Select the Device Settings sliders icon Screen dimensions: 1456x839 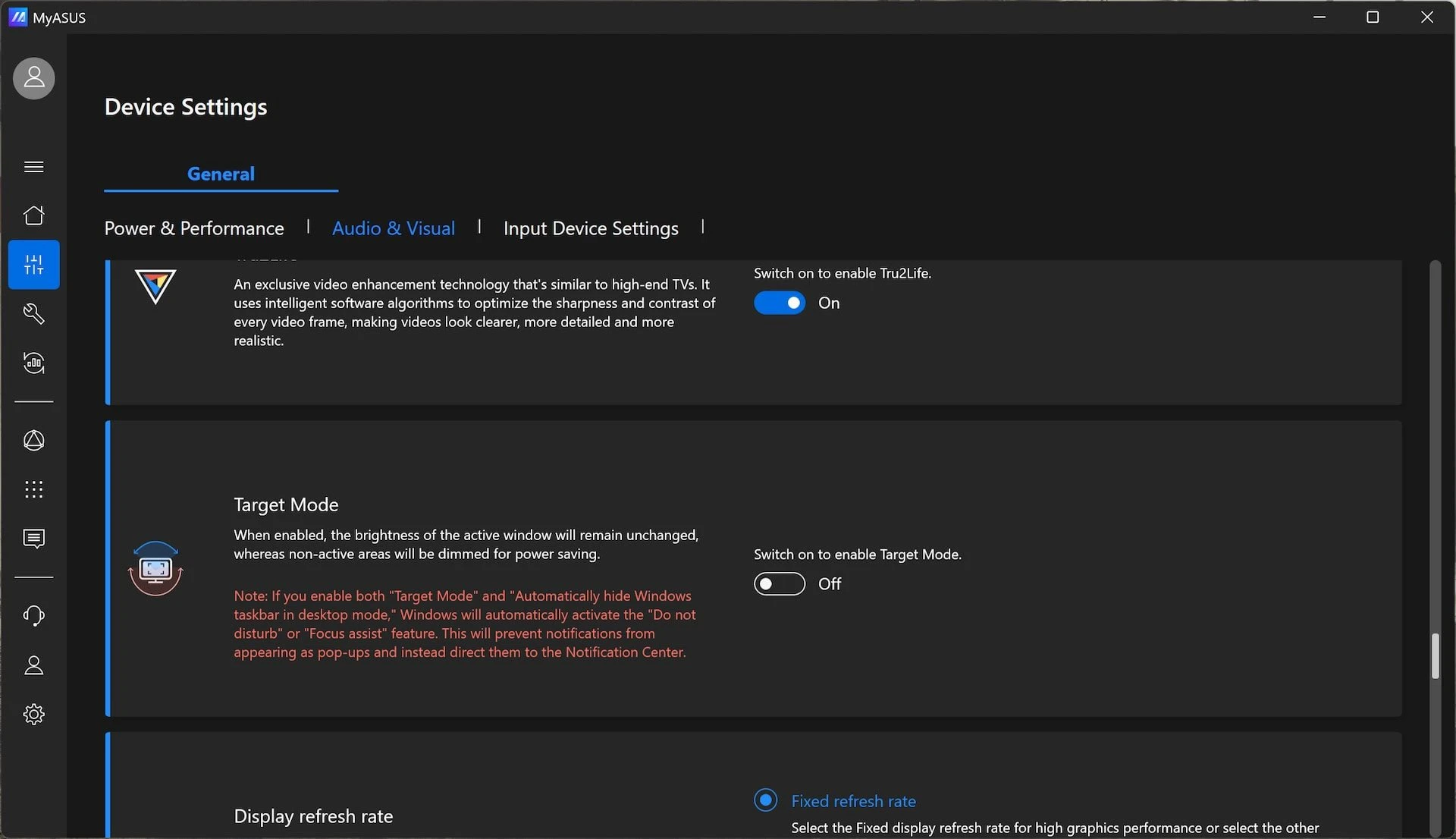click(33, 265)
